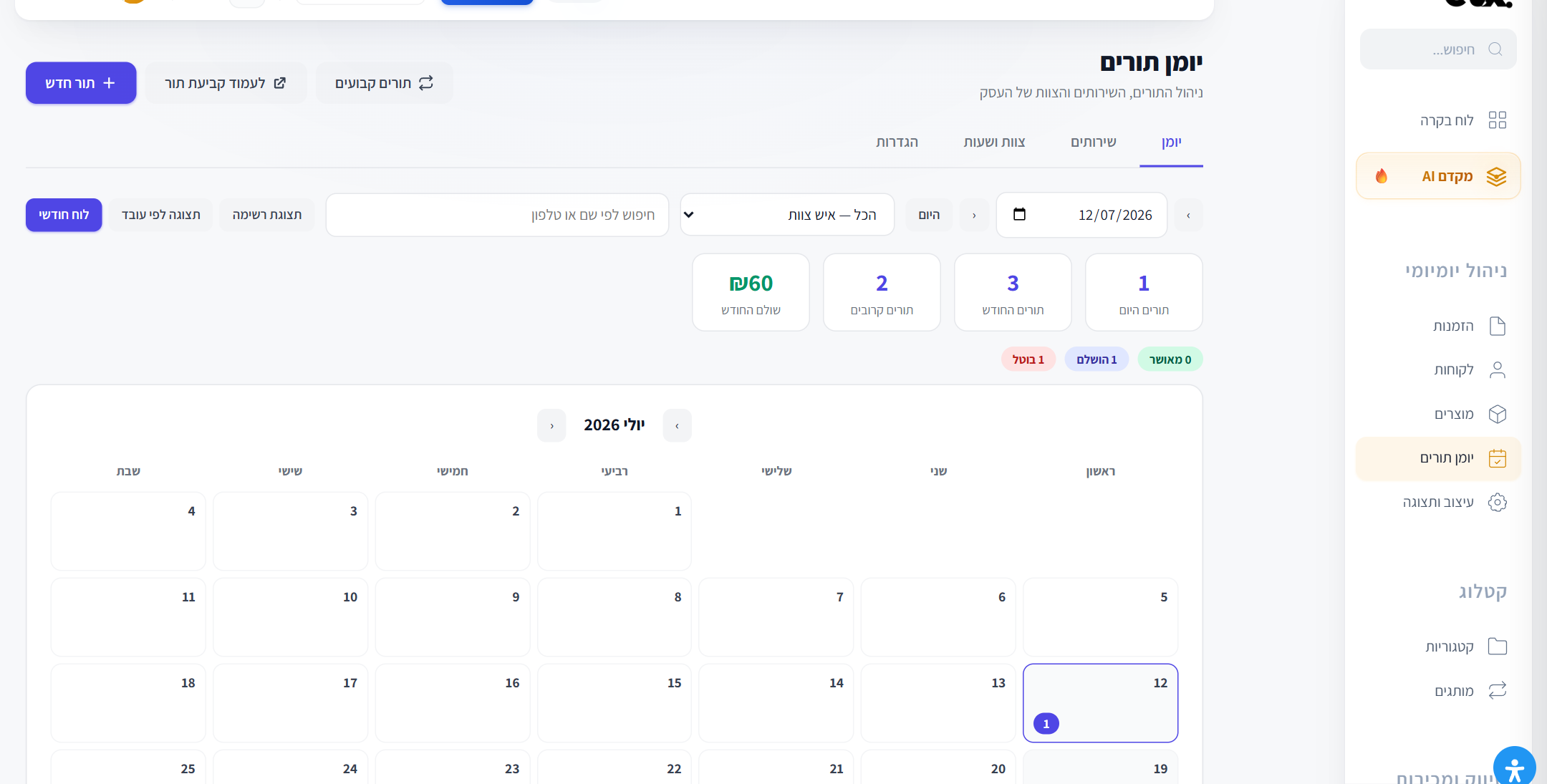Click the 1 הושלם status chip
Screen dimensions: 1547x784
(x=1097, y=359)
